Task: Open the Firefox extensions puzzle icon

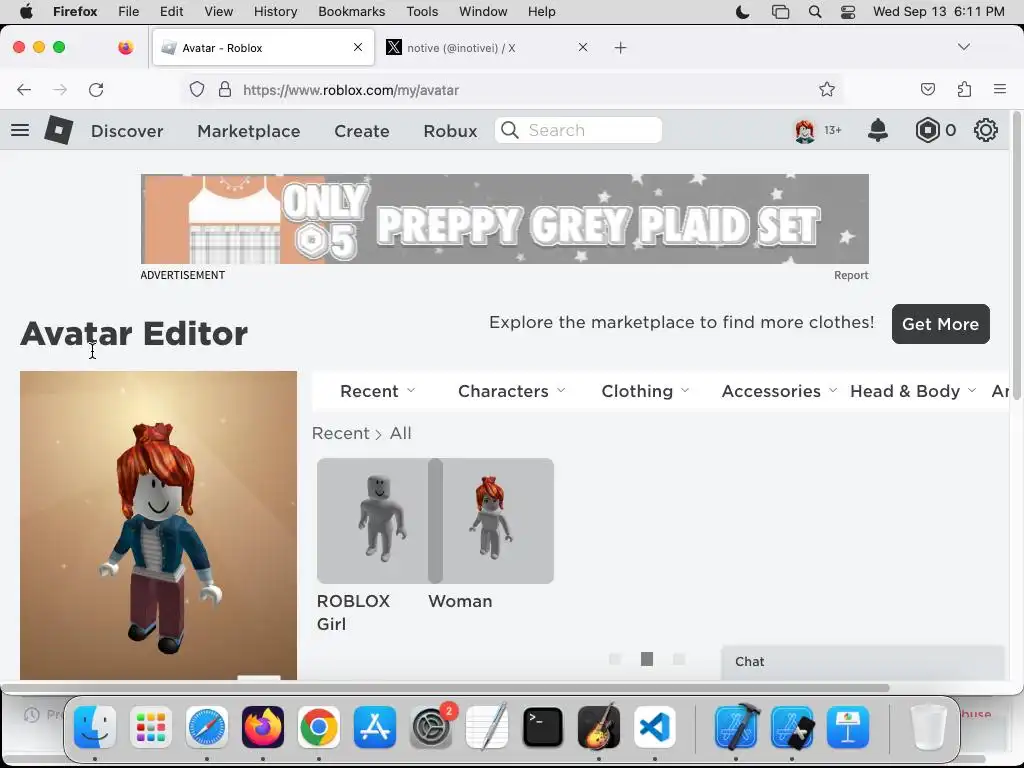Action: tap(964, 89)
